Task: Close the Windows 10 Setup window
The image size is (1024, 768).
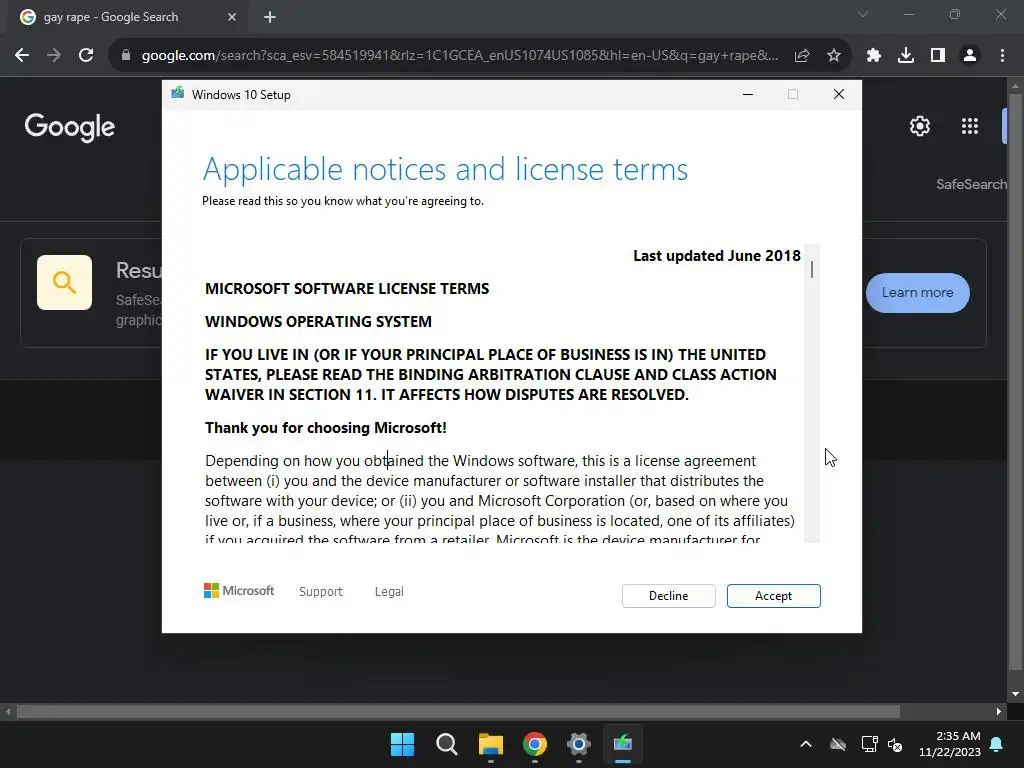Action: click(x=839, y=94)
